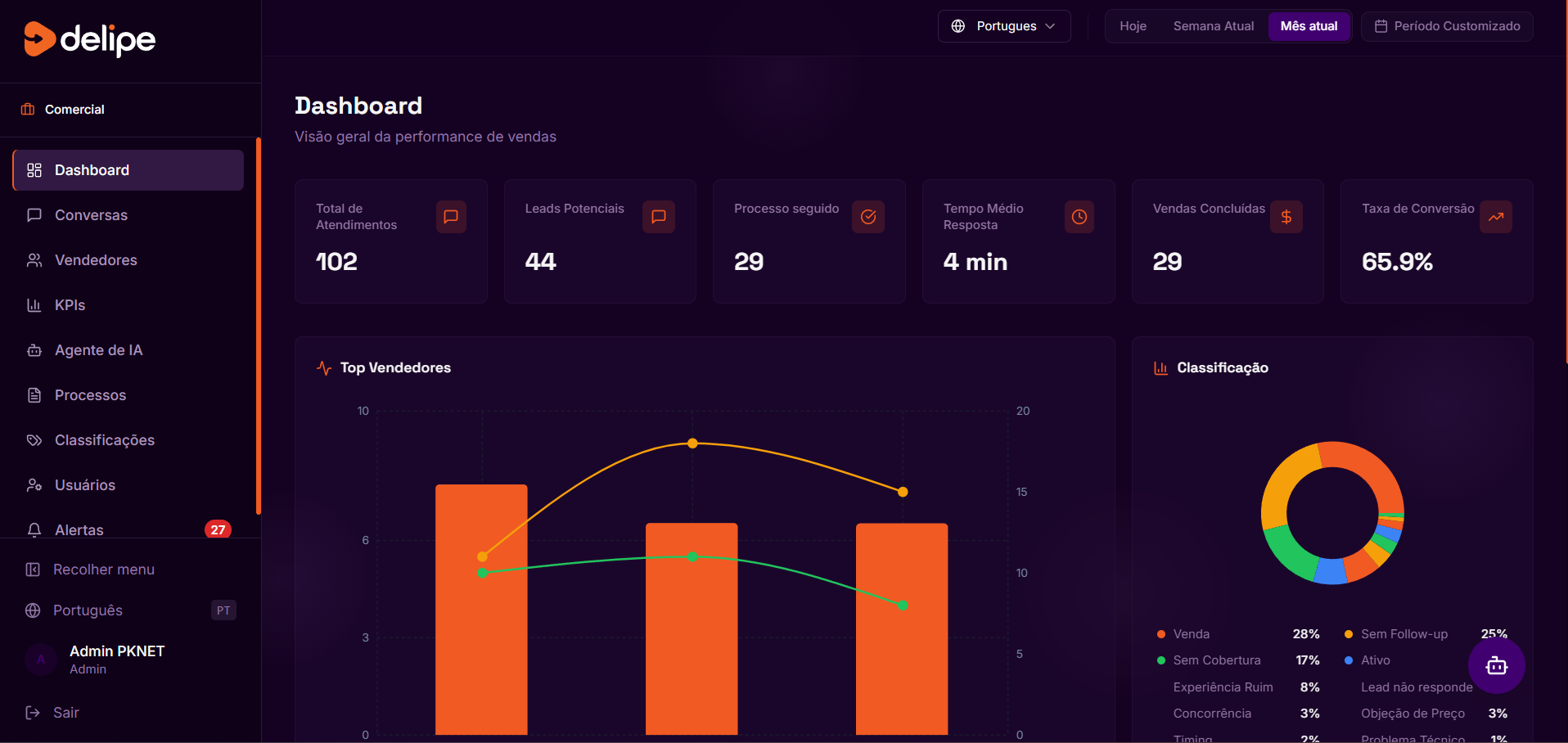Screen dimensions: 1568x743
Task: Expand the Comercial workspace selector
Action: tap(74, 109)
